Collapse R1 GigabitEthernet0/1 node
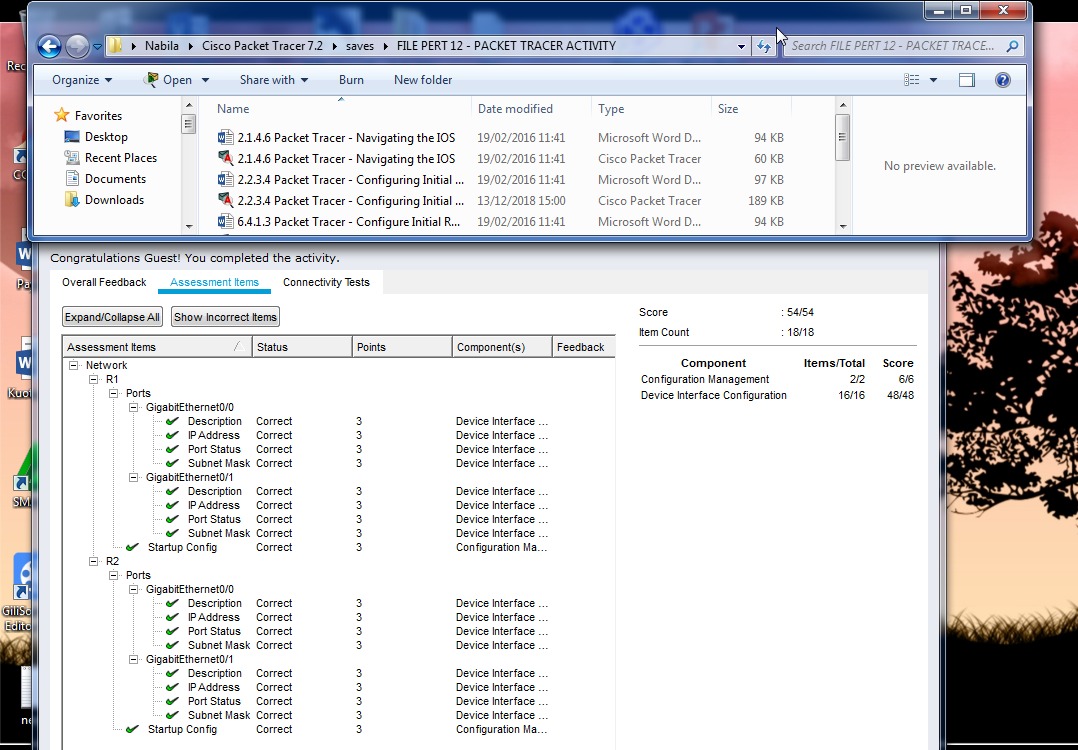The height and width of the screenshot is (750, 1078). [x=133, y=477]
